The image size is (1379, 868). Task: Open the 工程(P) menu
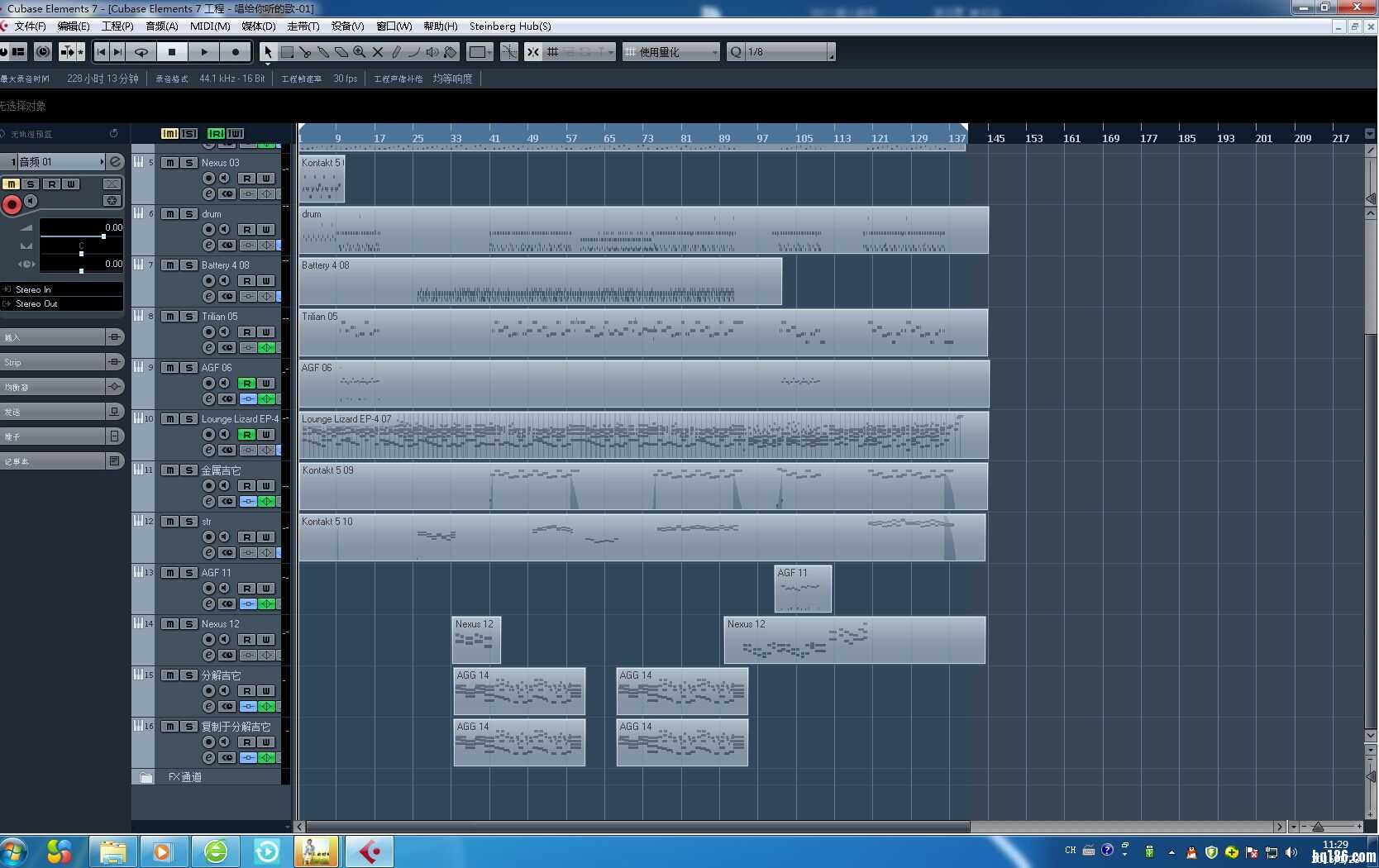click(117, 26)
